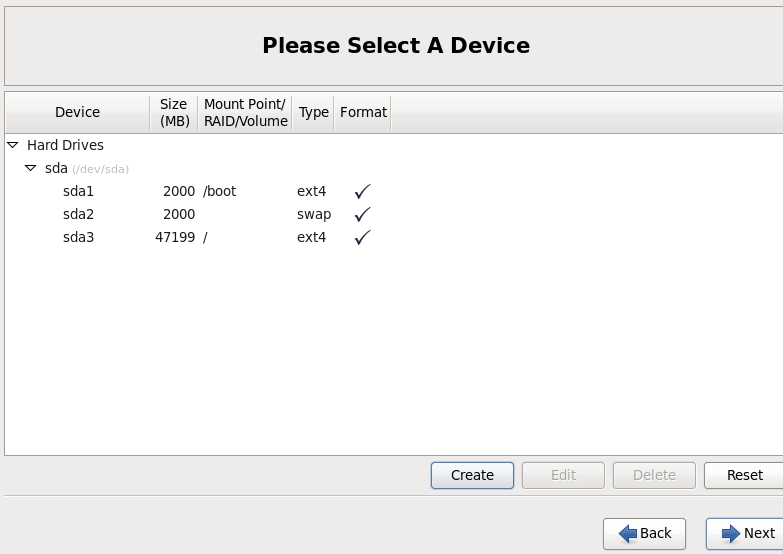This screenshot has height=554, width=783.
Task: Click the sda1 format checkmark
Action: 363,191
